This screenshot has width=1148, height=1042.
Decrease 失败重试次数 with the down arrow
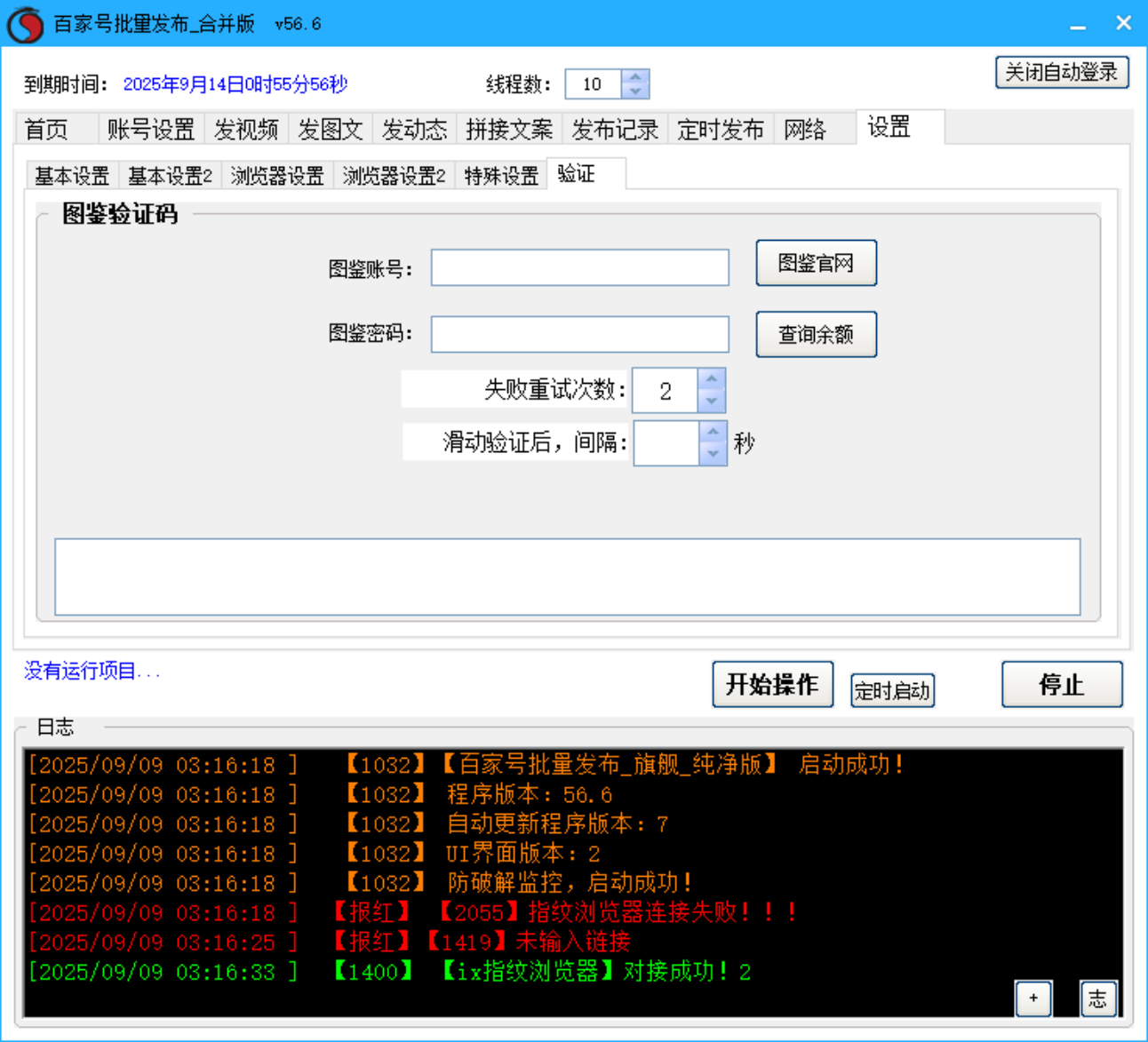pyautogui.click(x=710, y=401)
